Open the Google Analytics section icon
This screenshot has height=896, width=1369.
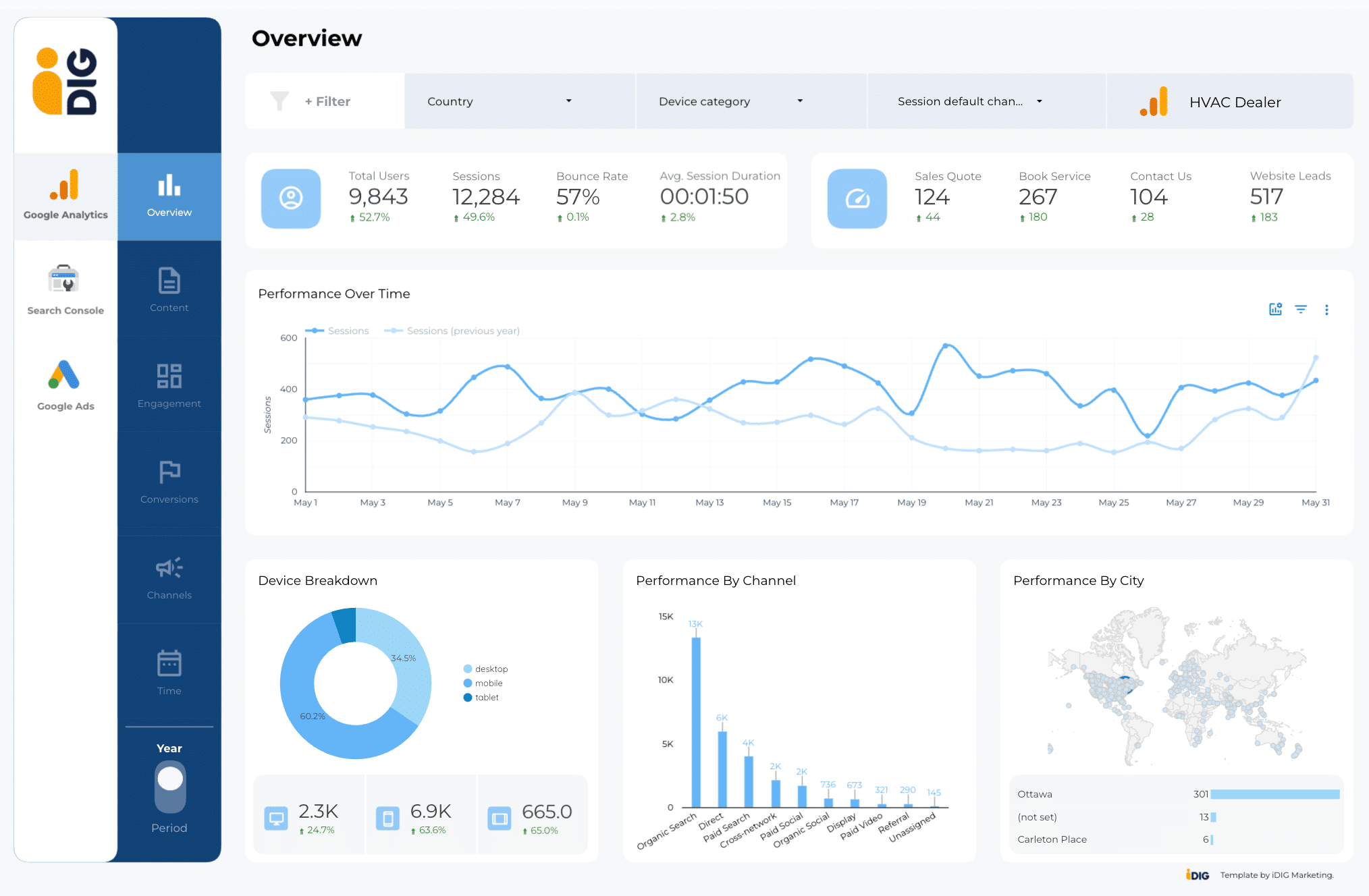point(65,186)
